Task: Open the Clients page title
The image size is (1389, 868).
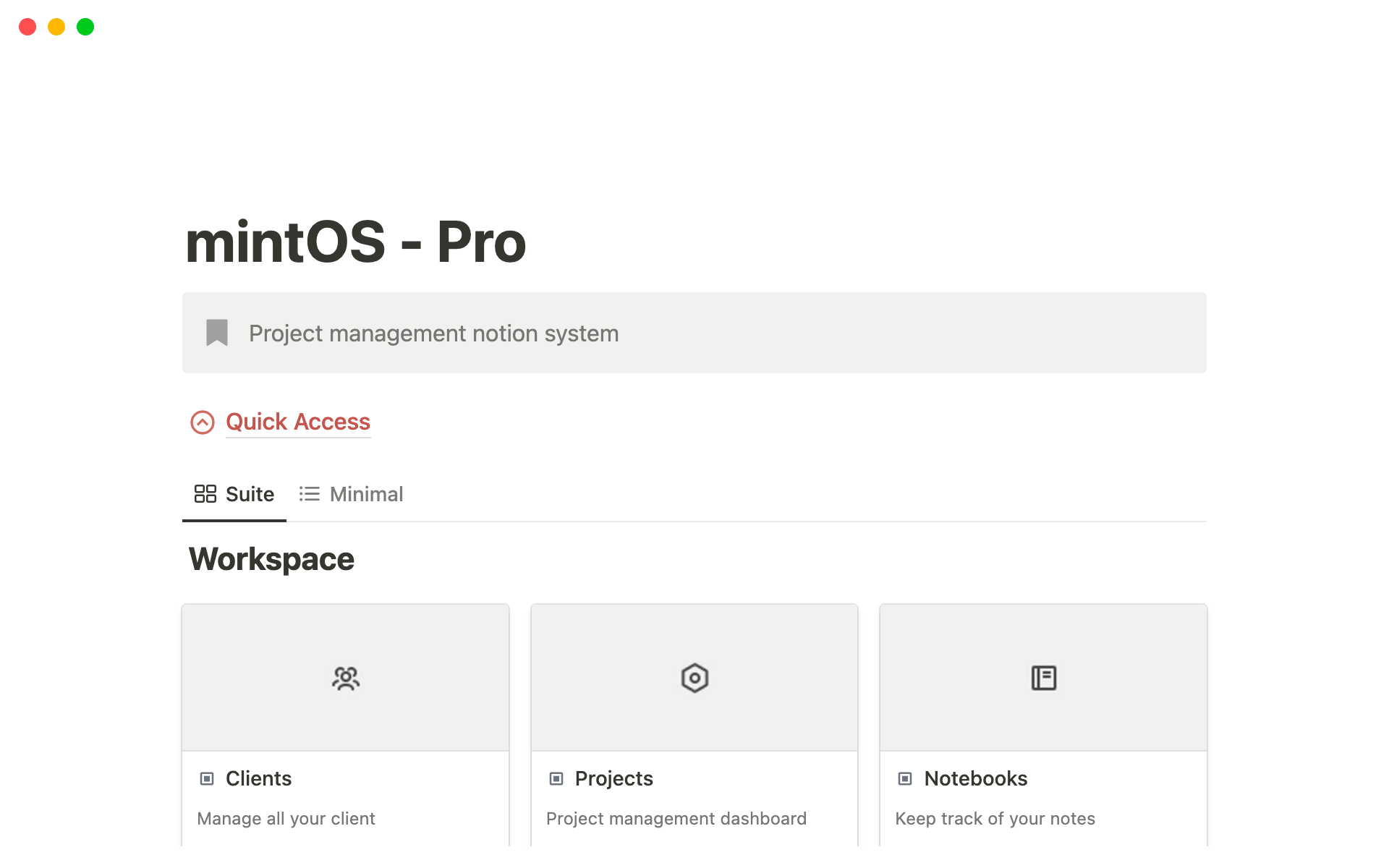Action: click(258, 778)
